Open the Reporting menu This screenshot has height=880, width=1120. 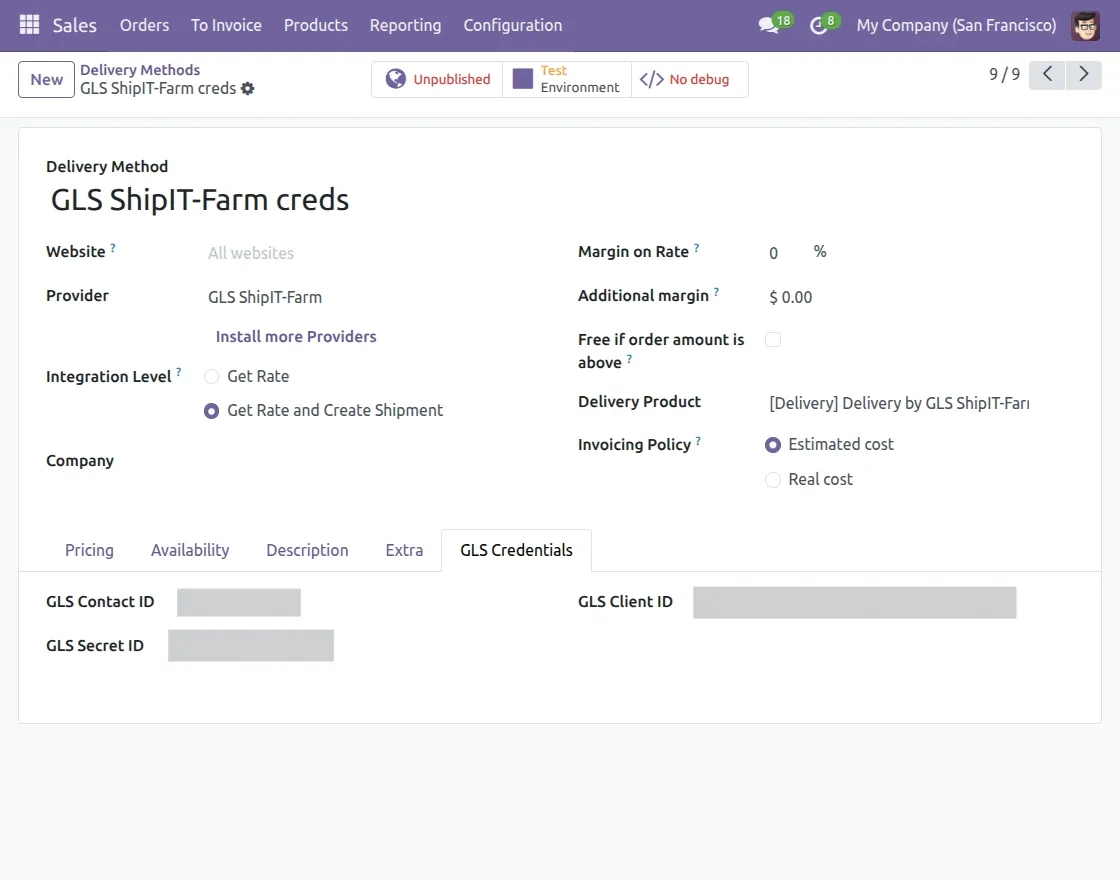pyautogui.click(x=406, y=25)
